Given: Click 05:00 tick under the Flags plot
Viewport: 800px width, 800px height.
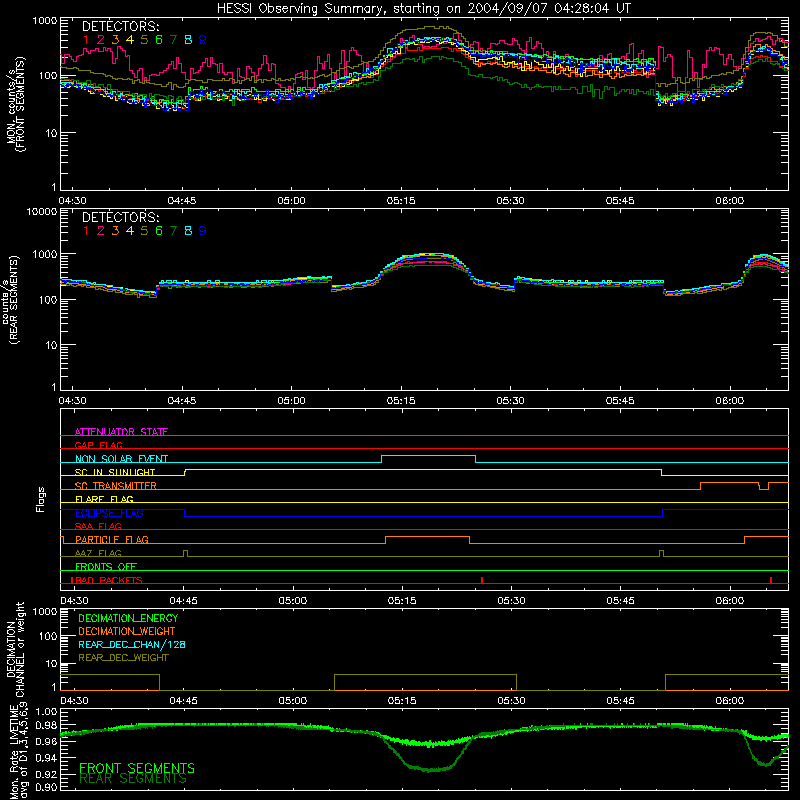Looking at the screenshot, I should (x=293, y=601).
